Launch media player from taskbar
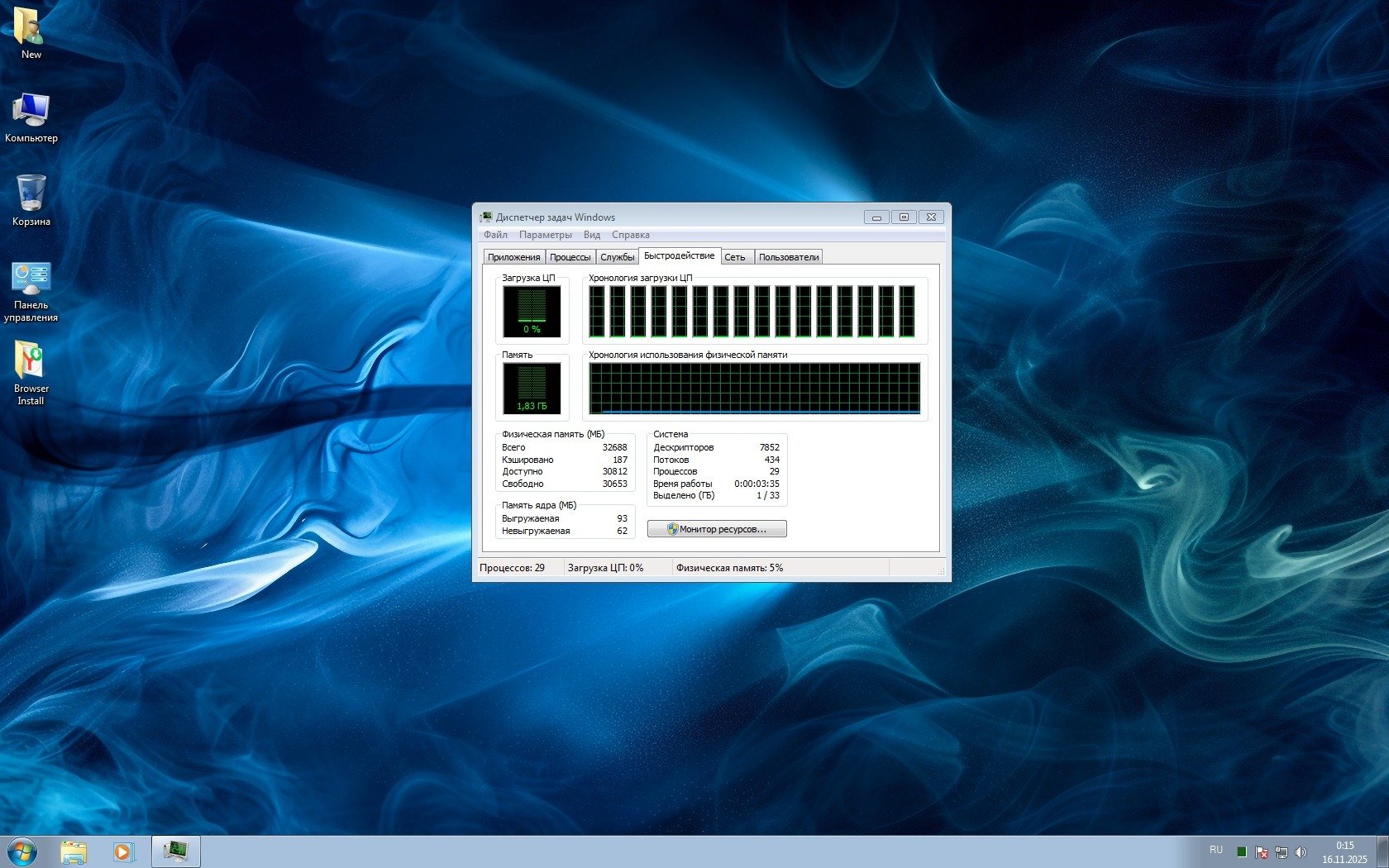Screen dimensions: 1389x868 123,851
